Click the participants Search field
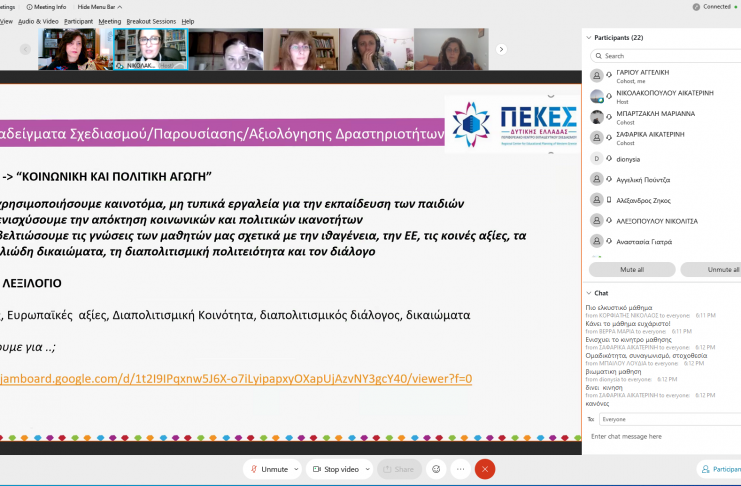Screen dimensions: 741x486 tap(665, 56)
